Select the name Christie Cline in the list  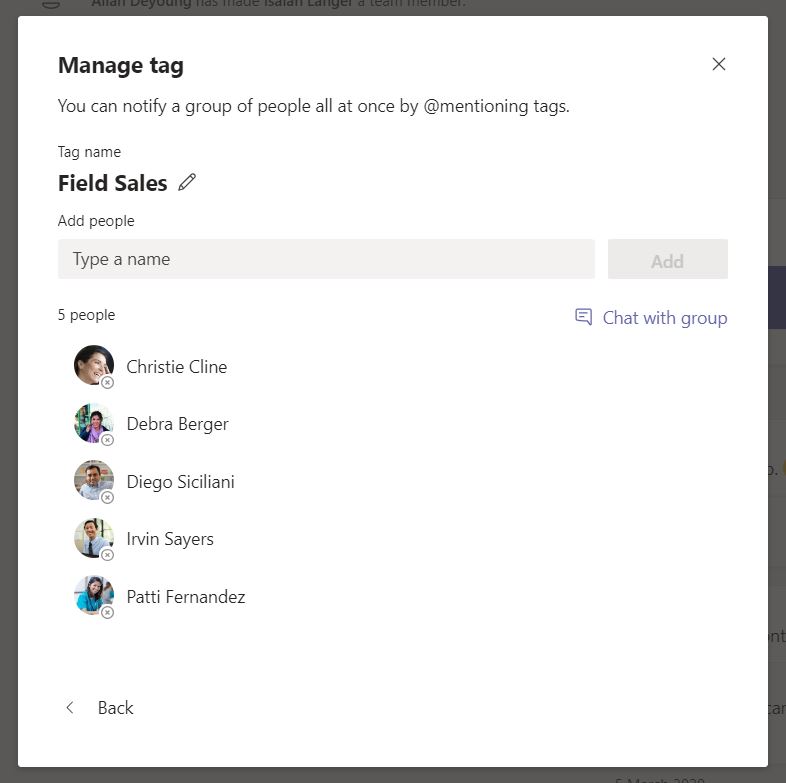pos(177,367)
